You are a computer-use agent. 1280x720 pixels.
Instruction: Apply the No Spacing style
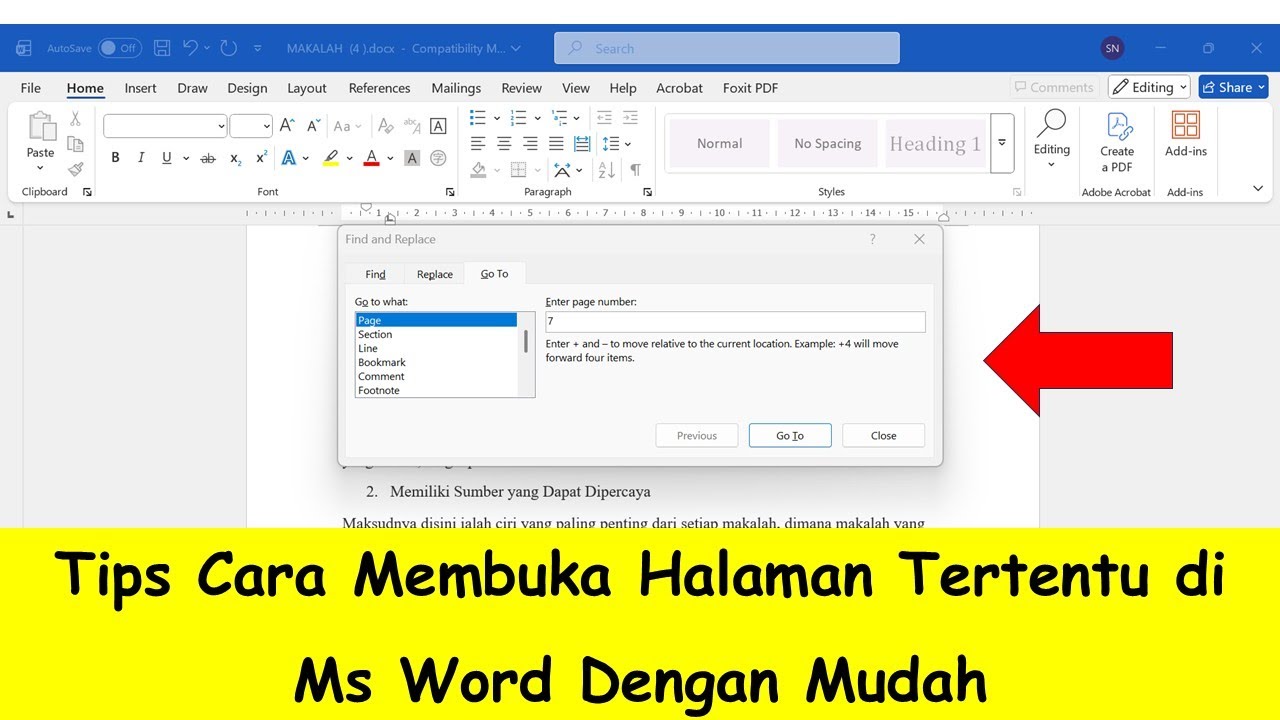(x=828, y=143)
